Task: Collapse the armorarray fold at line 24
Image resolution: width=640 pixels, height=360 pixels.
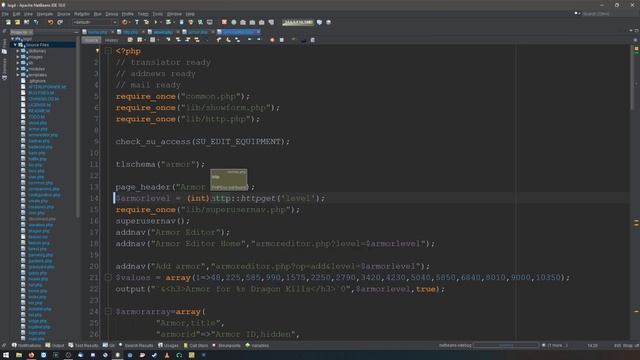Action: (108, 311)
